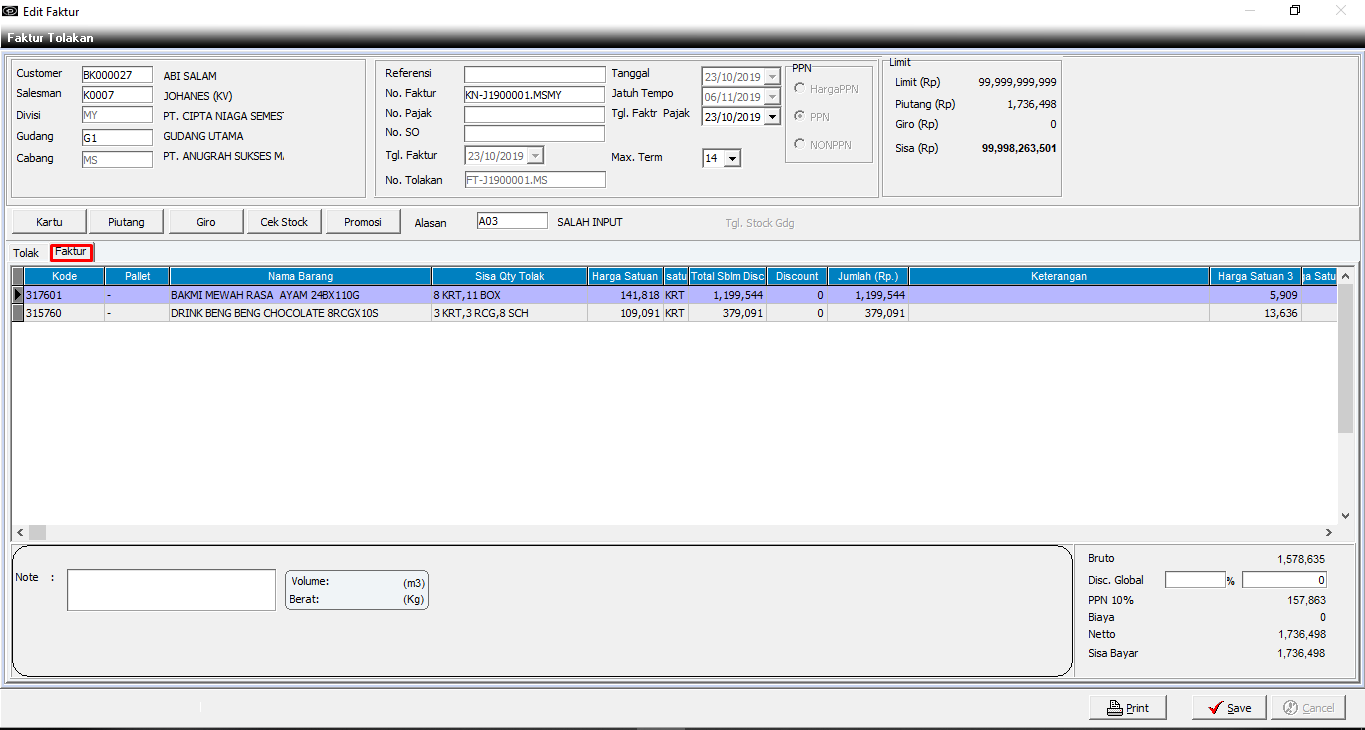Click the Edit Faktur window title icon
This screenshot has height=730, width=1365.
point(11,11)
